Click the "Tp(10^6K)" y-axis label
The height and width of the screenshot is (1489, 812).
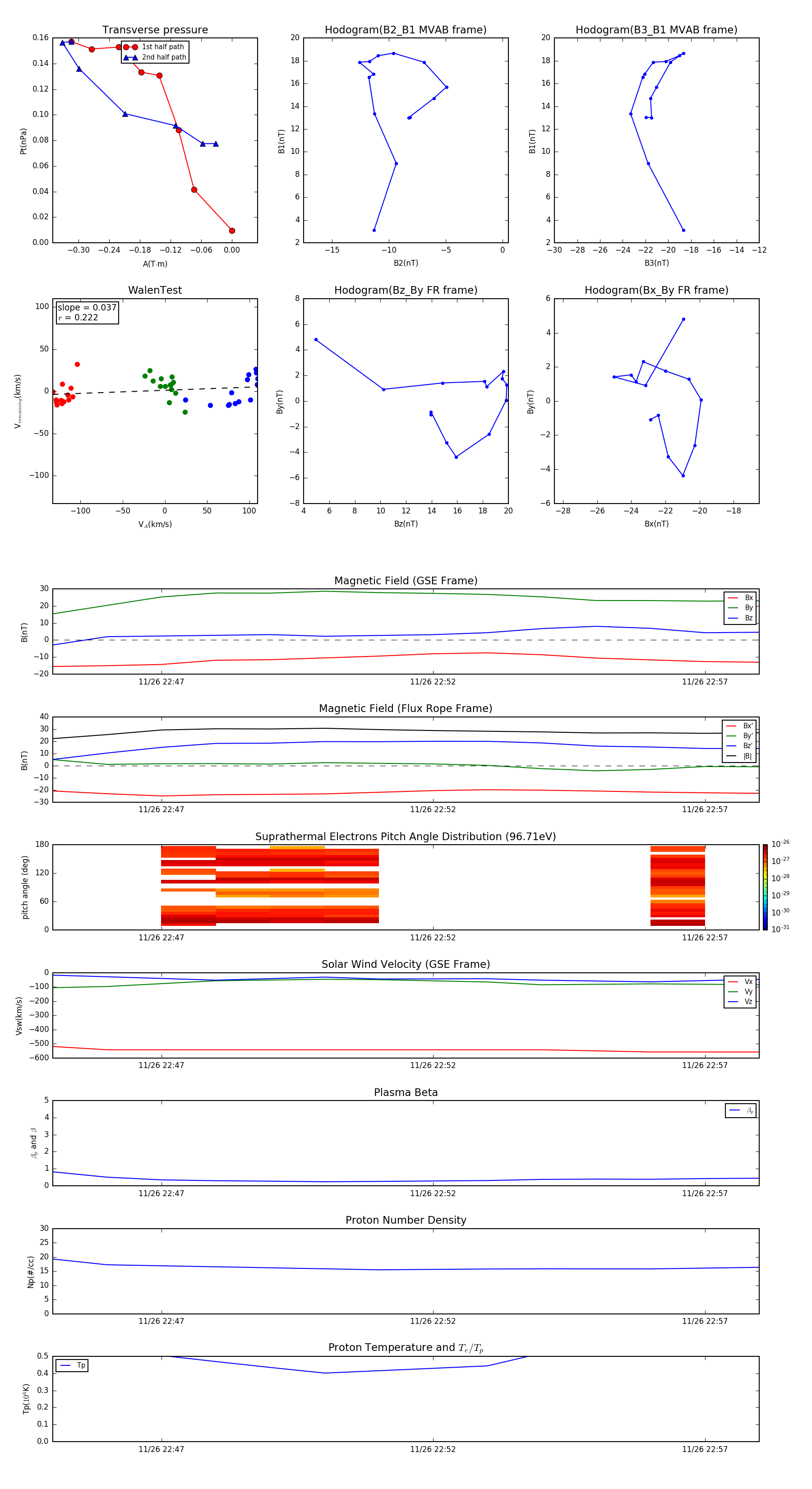pyautogui.click(x=25, y=1399)
